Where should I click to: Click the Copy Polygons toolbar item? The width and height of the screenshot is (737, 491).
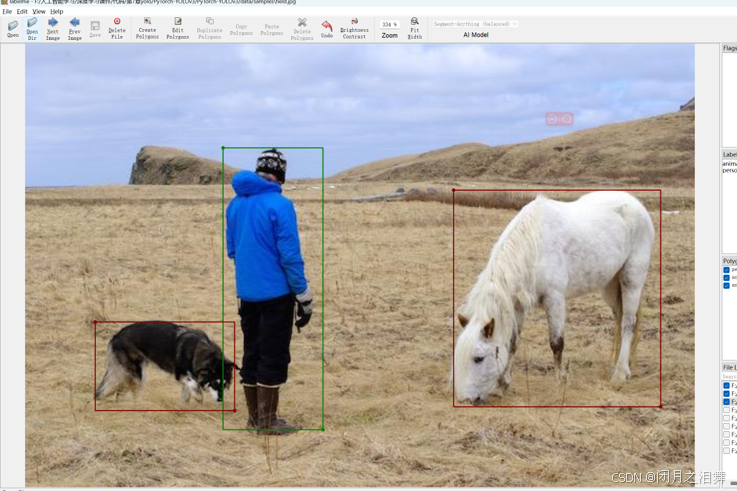pyautogui.click(x=241, y=29)
